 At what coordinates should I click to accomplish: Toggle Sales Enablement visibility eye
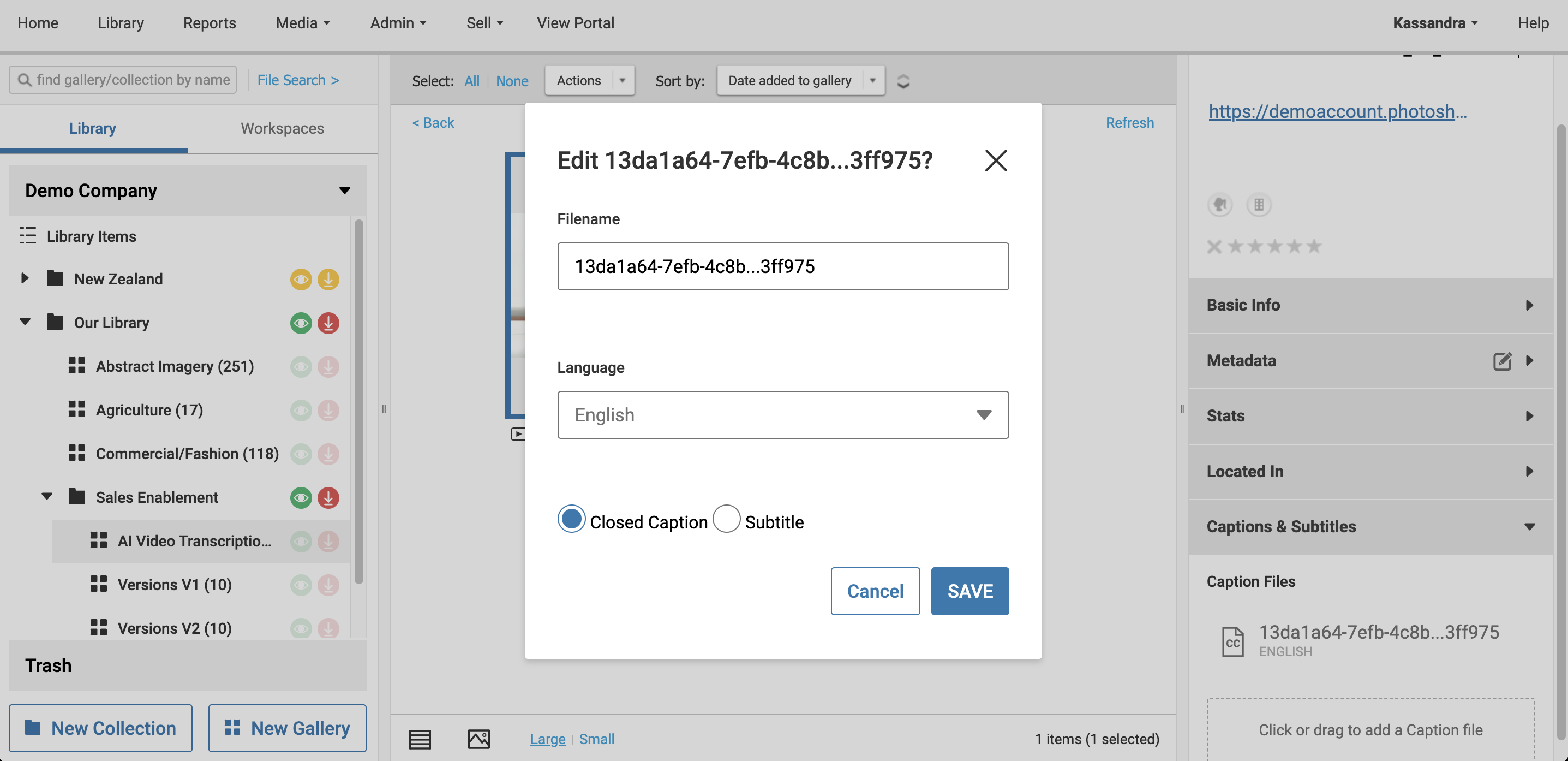click(x=301, y=498)
